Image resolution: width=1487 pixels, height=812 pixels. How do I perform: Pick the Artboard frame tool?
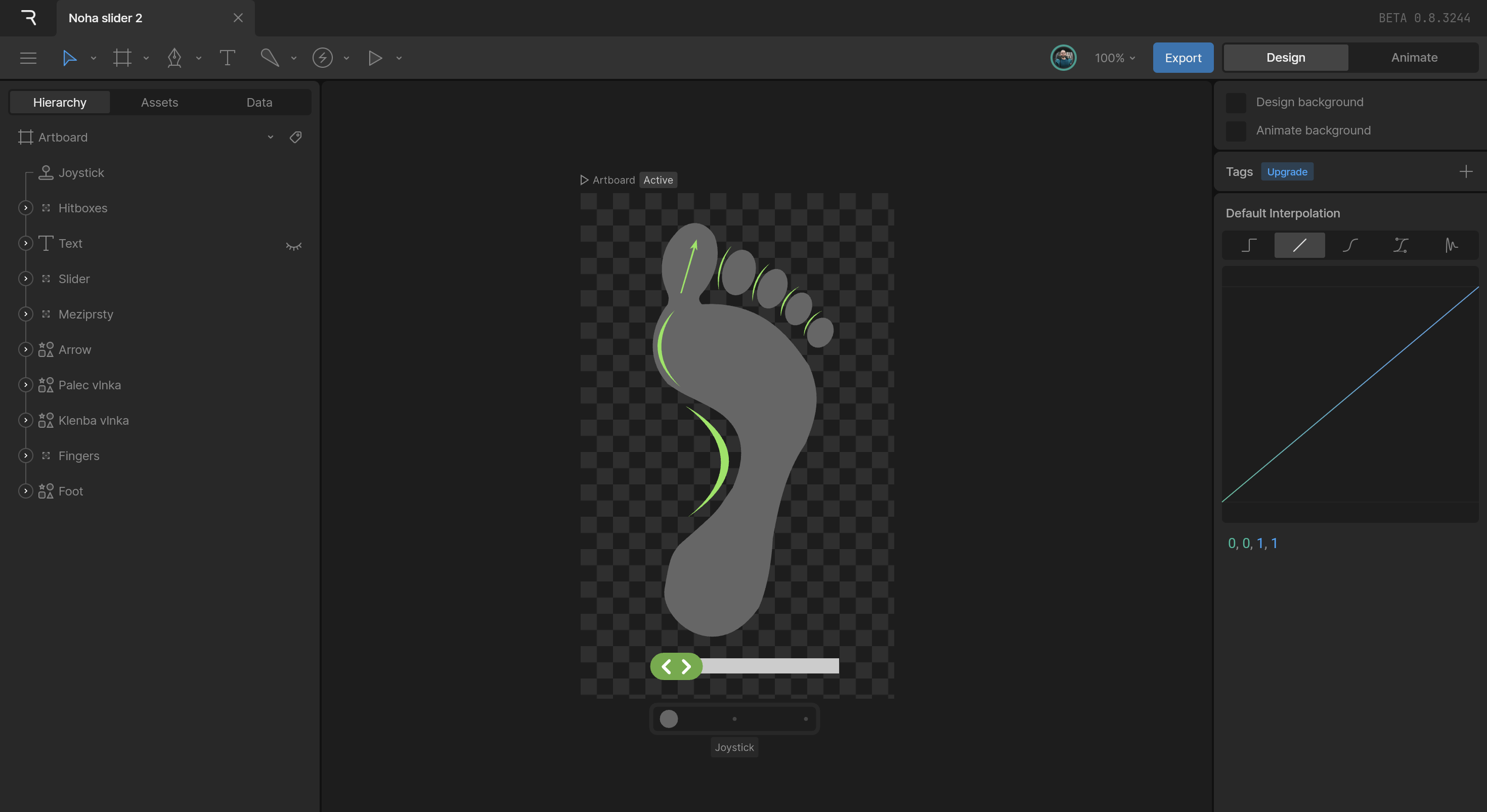pyautogui.click(x=122, y=58)
